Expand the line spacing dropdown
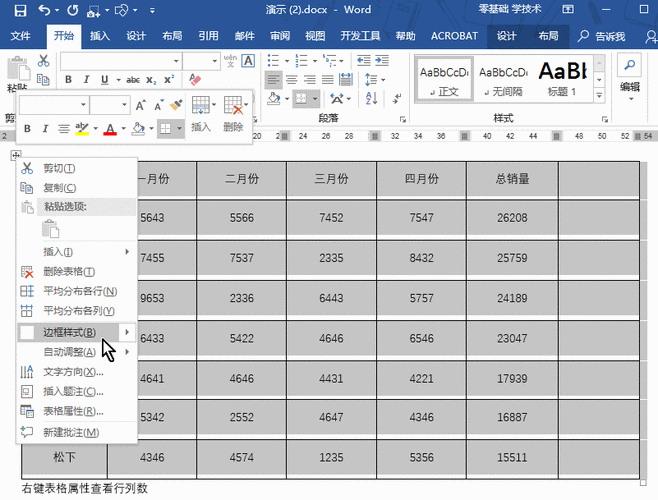 pos(383,80)
